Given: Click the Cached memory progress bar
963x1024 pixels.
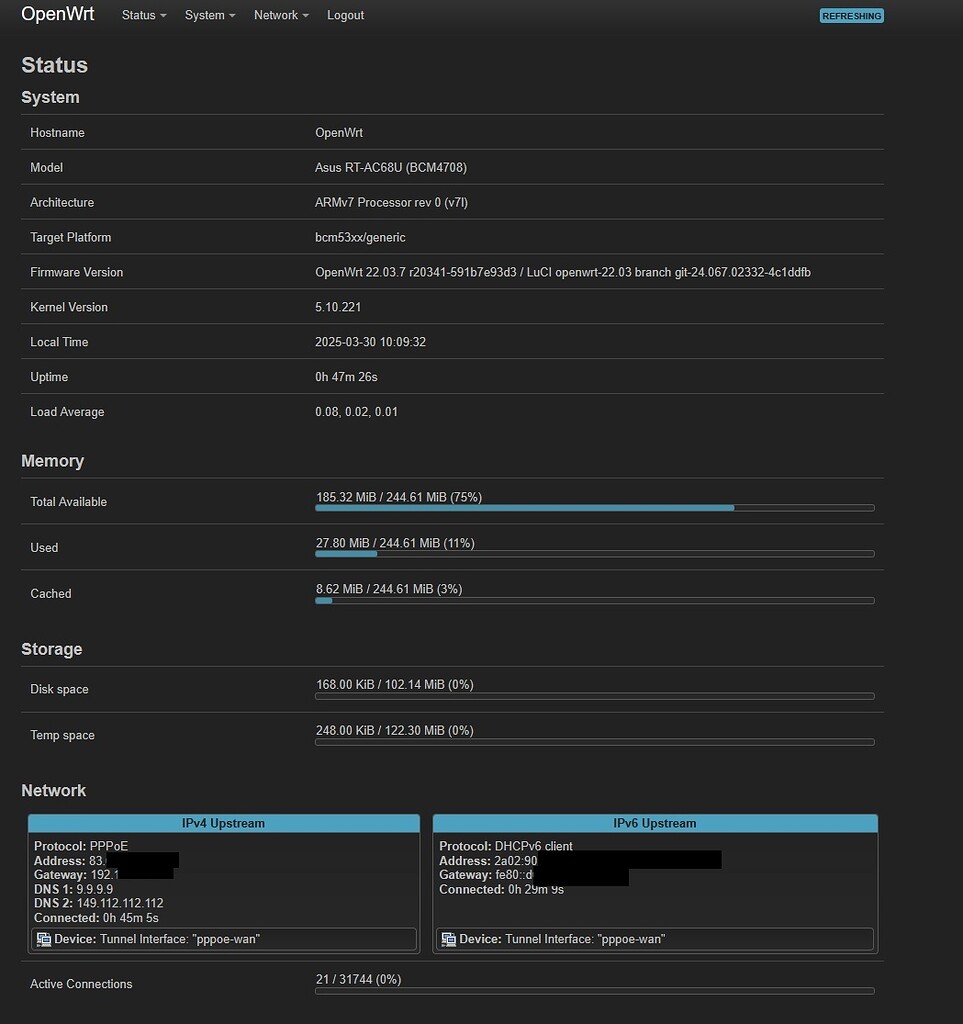Looking at the screenshot, I should tap(595, 600).
